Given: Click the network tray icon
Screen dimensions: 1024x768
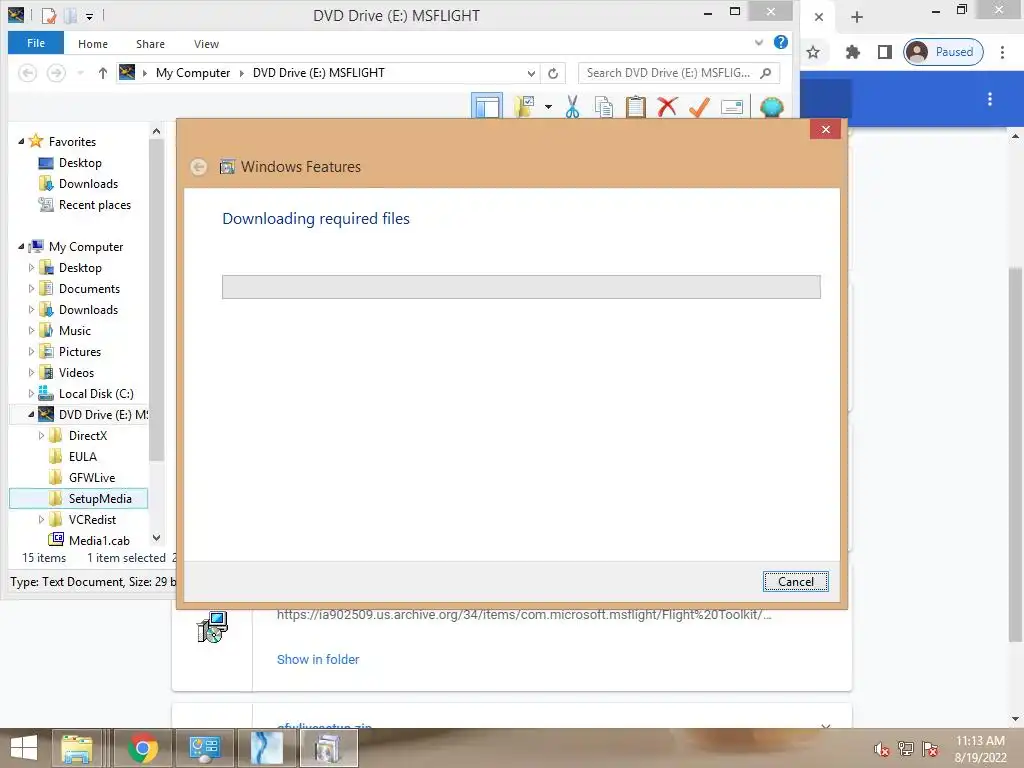Looking at the screenshot, I should coord(906,749).
